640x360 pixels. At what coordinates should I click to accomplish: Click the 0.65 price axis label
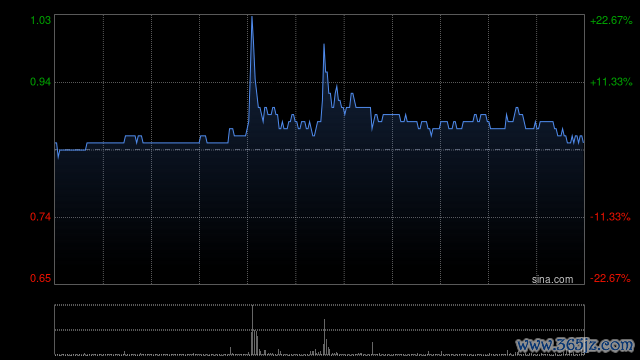(x=40, y=278)
